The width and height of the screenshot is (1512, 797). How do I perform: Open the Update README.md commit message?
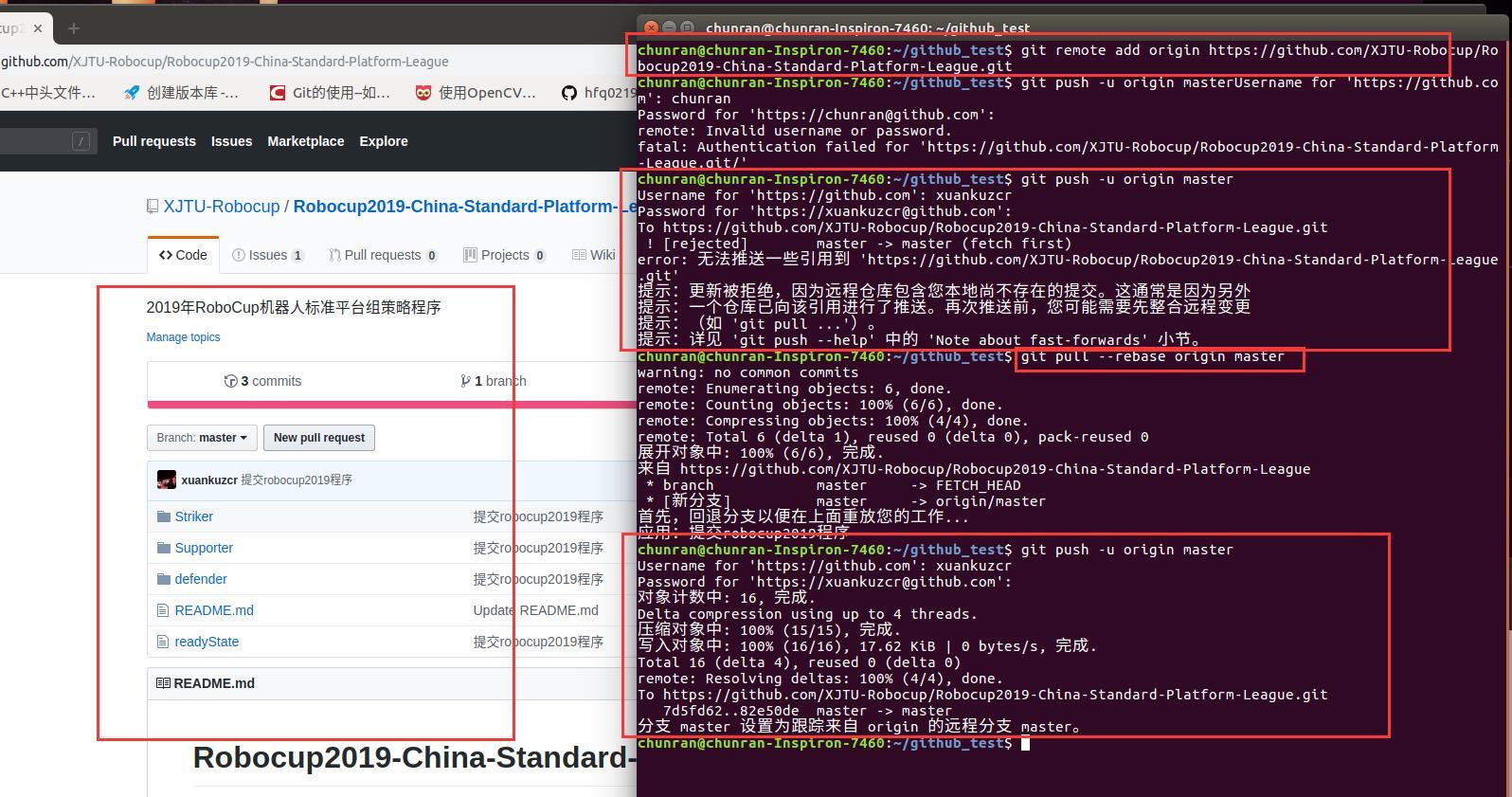point(536,610)
